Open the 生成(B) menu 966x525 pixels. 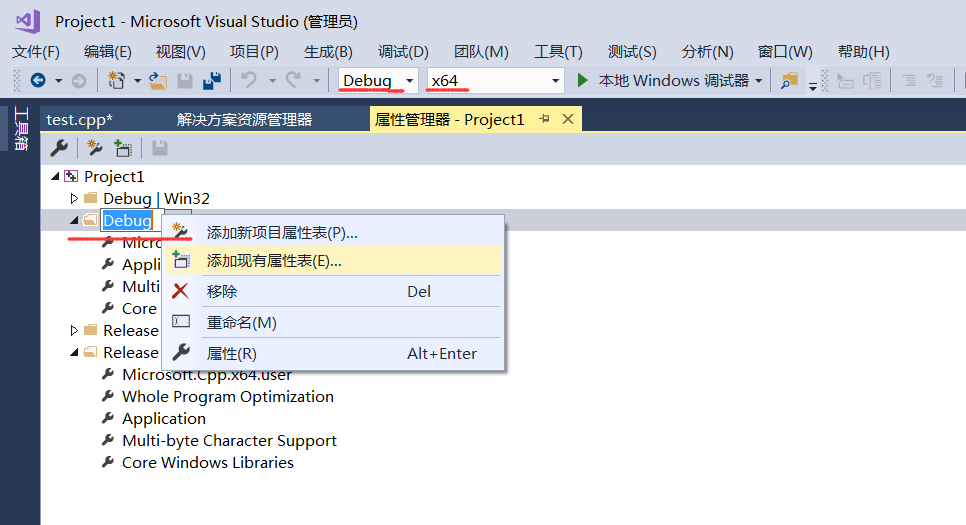[328, 52]
